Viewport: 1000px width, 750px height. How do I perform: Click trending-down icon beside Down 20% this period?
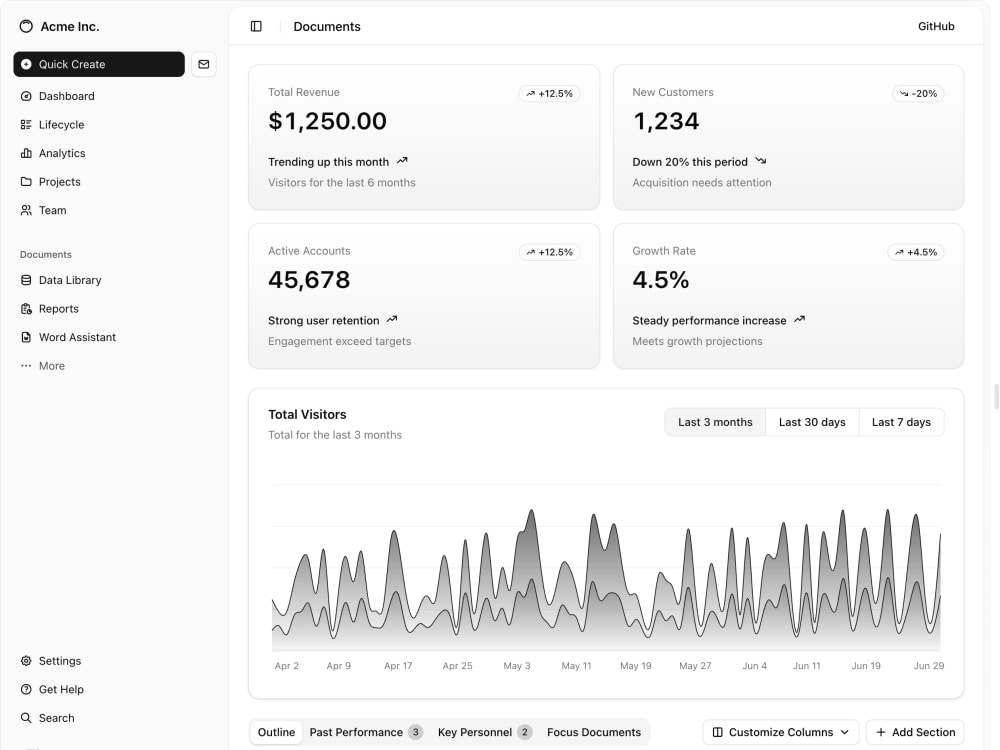tap(761, 161)
